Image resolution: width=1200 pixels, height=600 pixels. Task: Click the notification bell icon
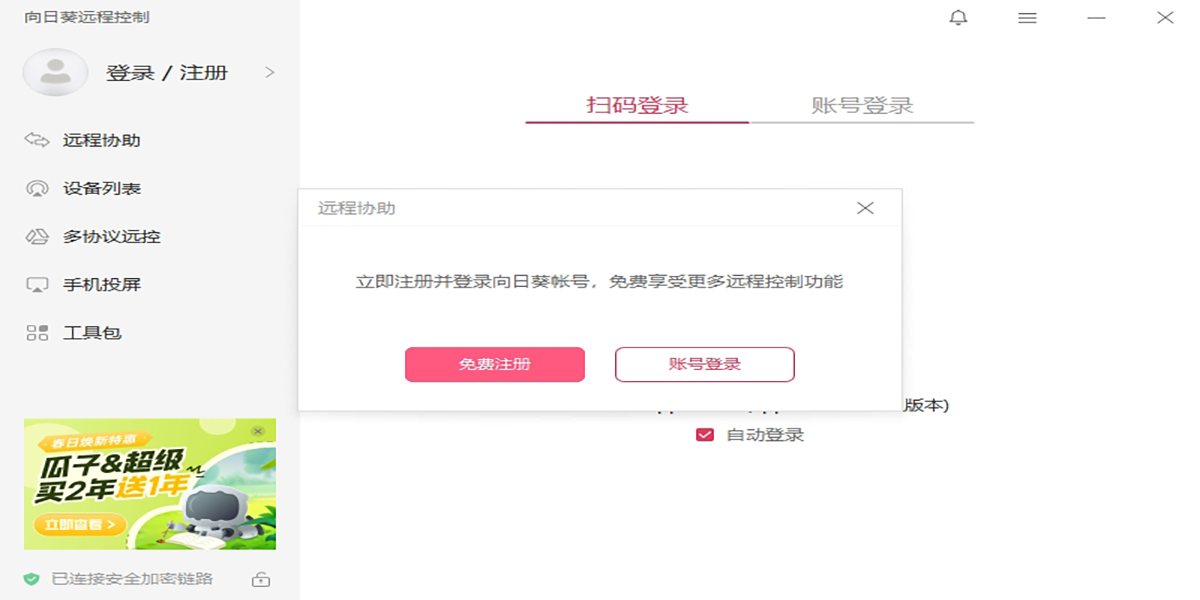pyautogui.click(x=957, y=17)
